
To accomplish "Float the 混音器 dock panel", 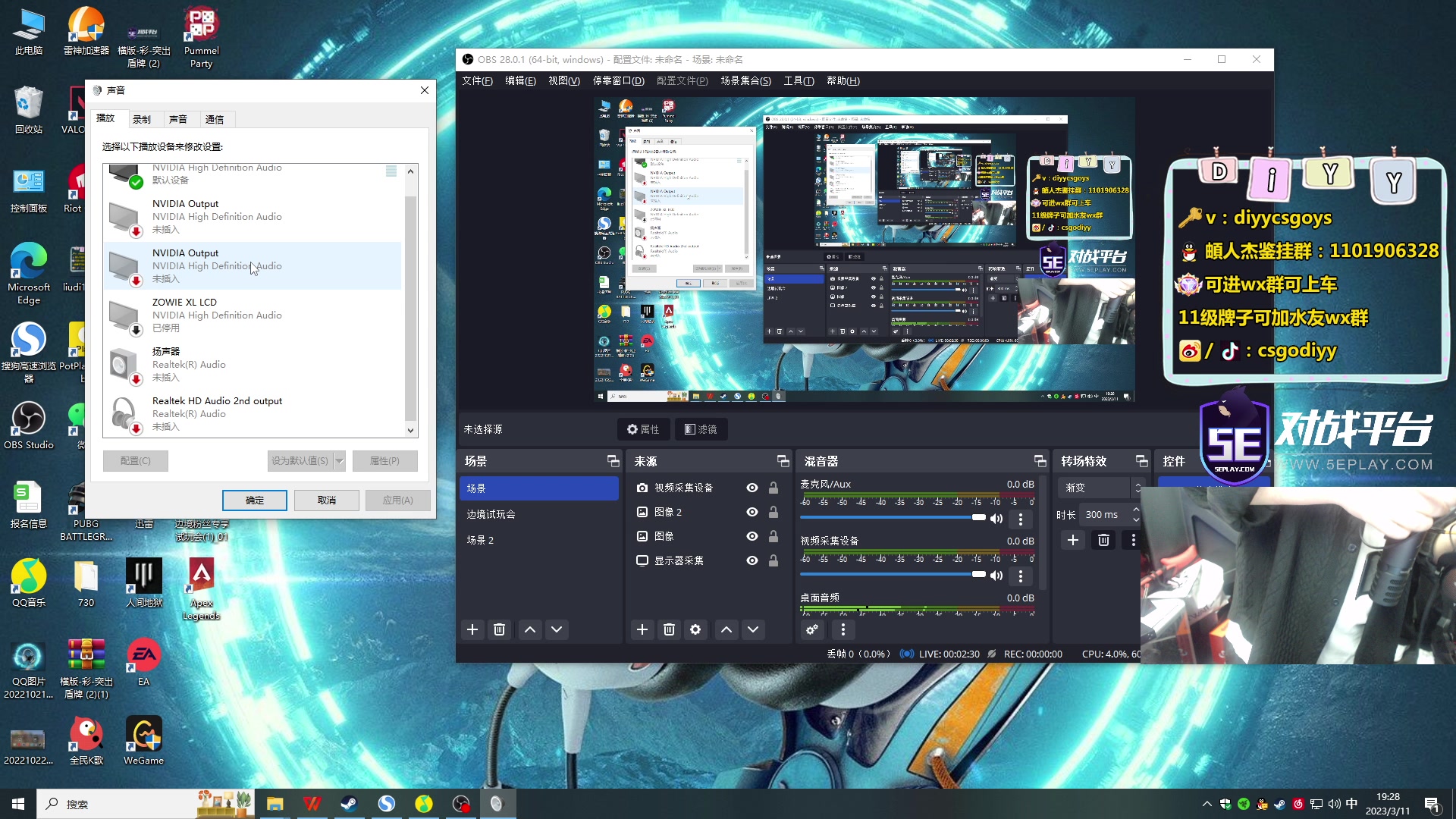I will click(x=1040, y=461).
